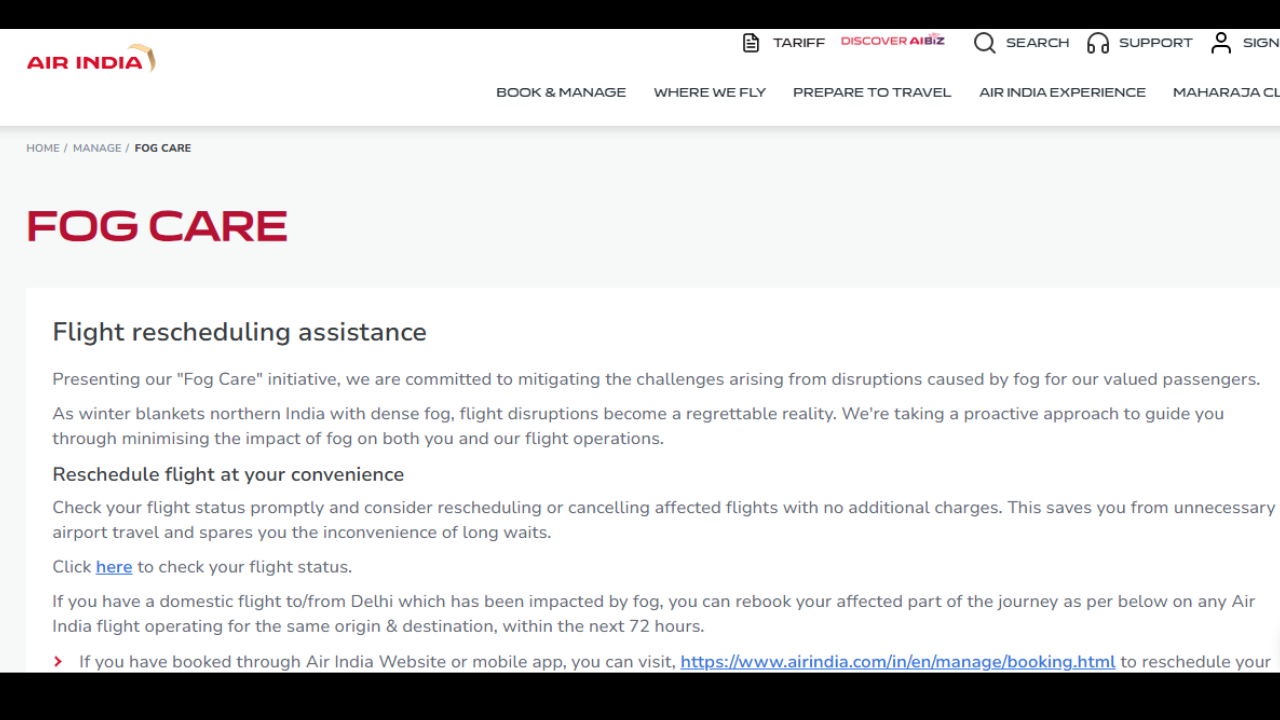Click the Air India logo
The width and height of the screenshot is (1280, 720).
coord(91,60)
